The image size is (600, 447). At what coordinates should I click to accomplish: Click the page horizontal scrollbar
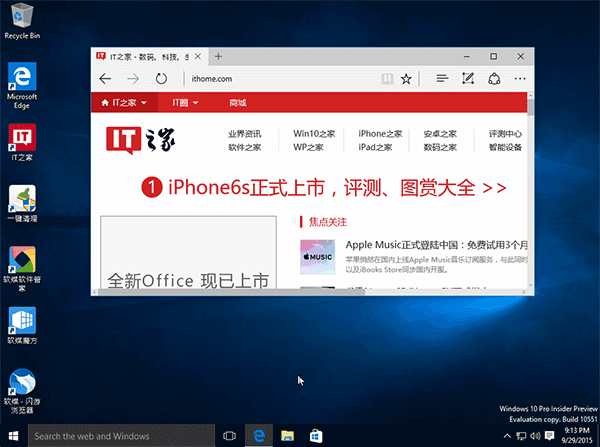(232, 292)
